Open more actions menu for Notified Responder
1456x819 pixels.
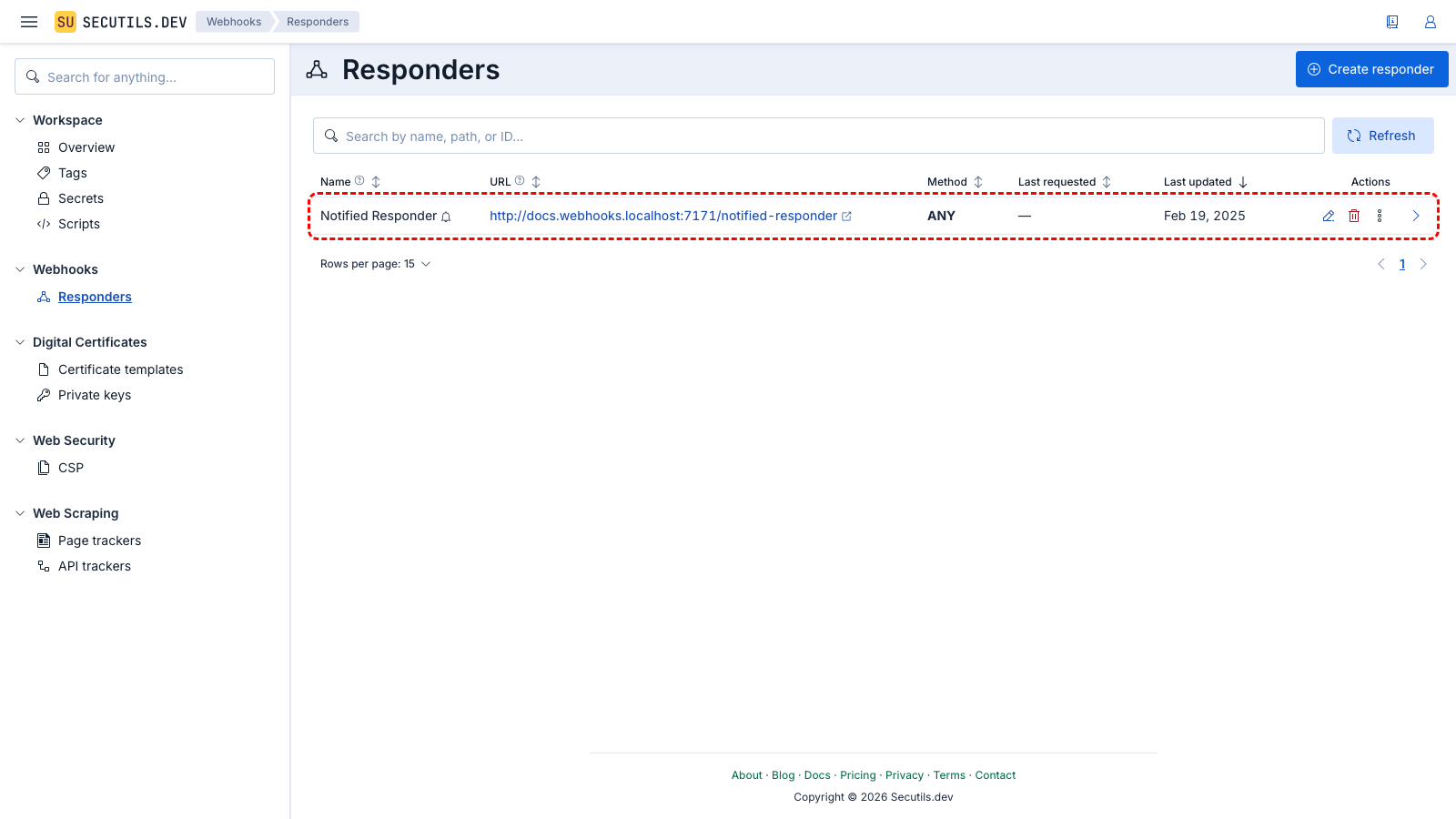[x=1380, y=216]
